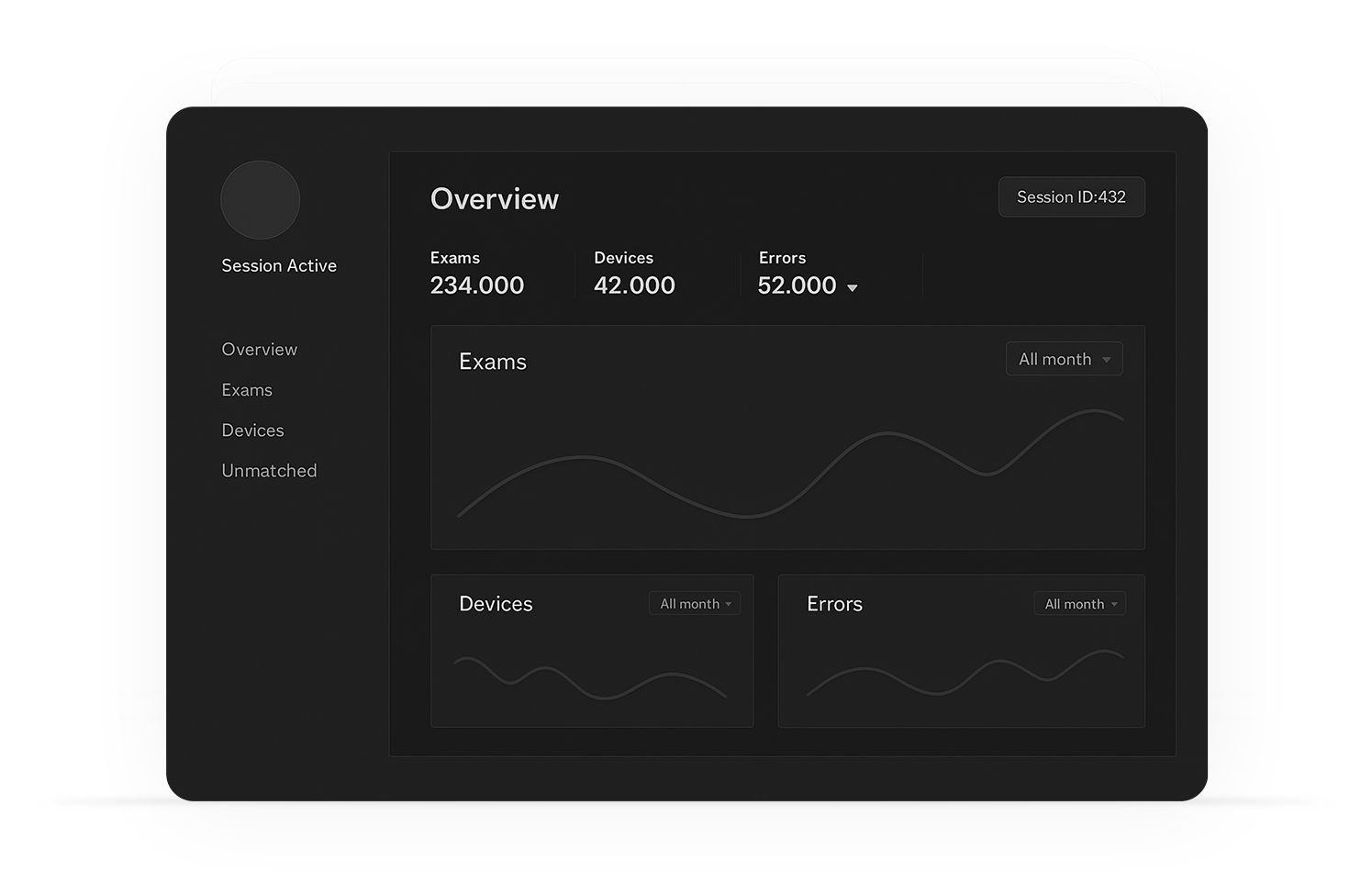The image size is (1372, 872).
Task: Open the Unmatched sidebar item
Action: 269,471
